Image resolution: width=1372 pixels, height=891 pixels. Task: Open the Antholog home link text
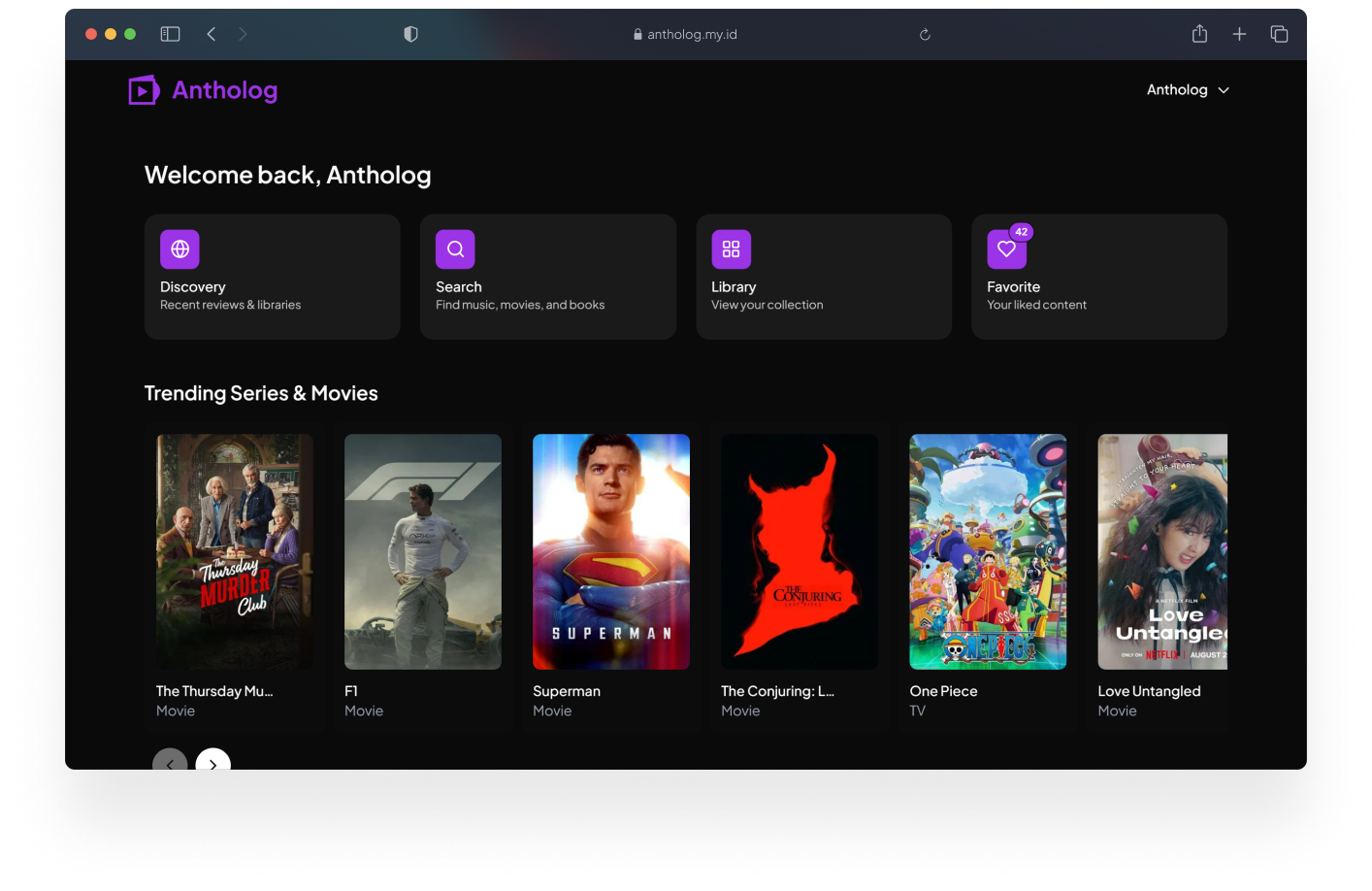225,90
